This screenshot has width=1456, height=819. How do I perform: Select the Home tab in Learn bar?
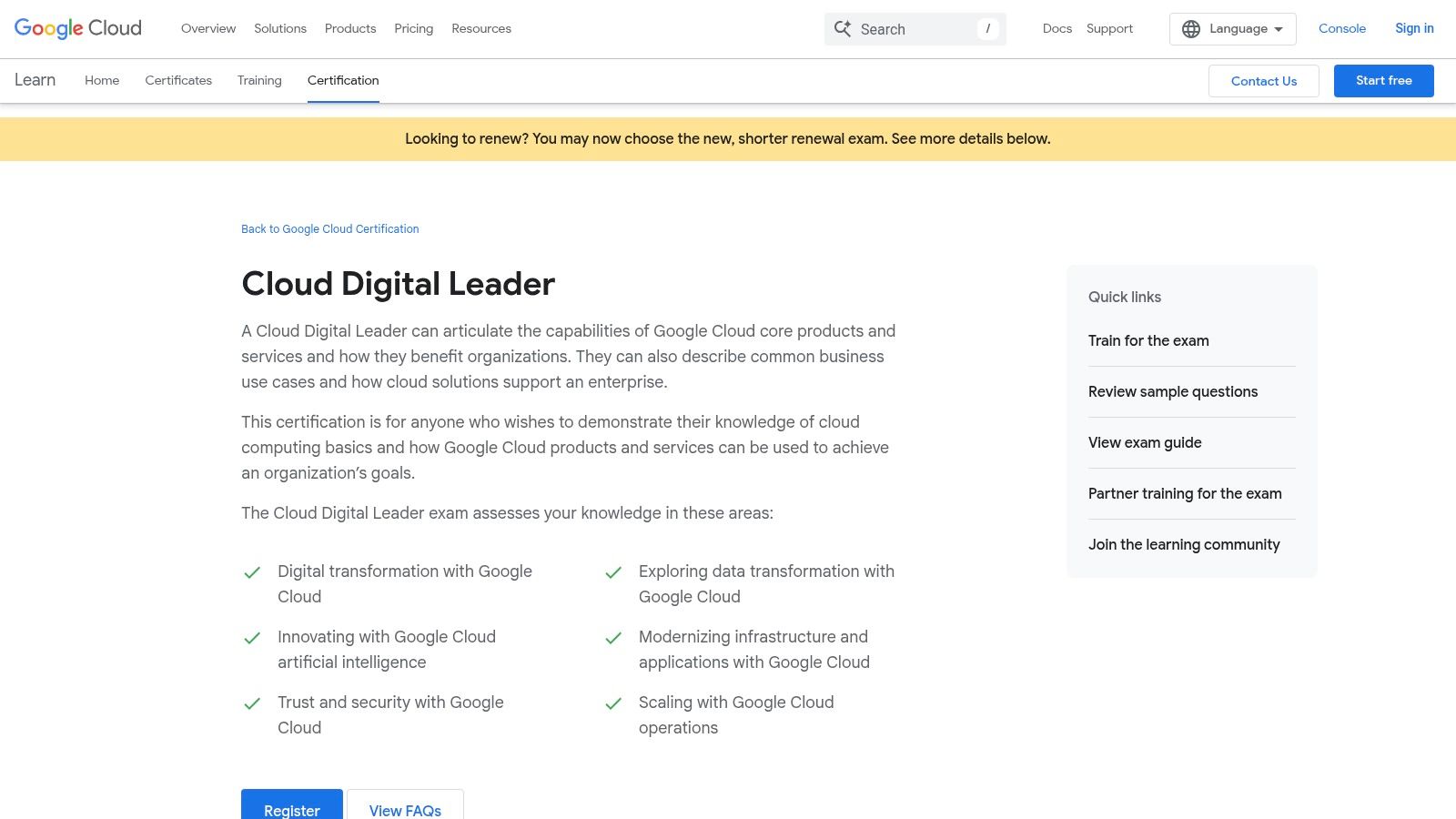(102, 80)
